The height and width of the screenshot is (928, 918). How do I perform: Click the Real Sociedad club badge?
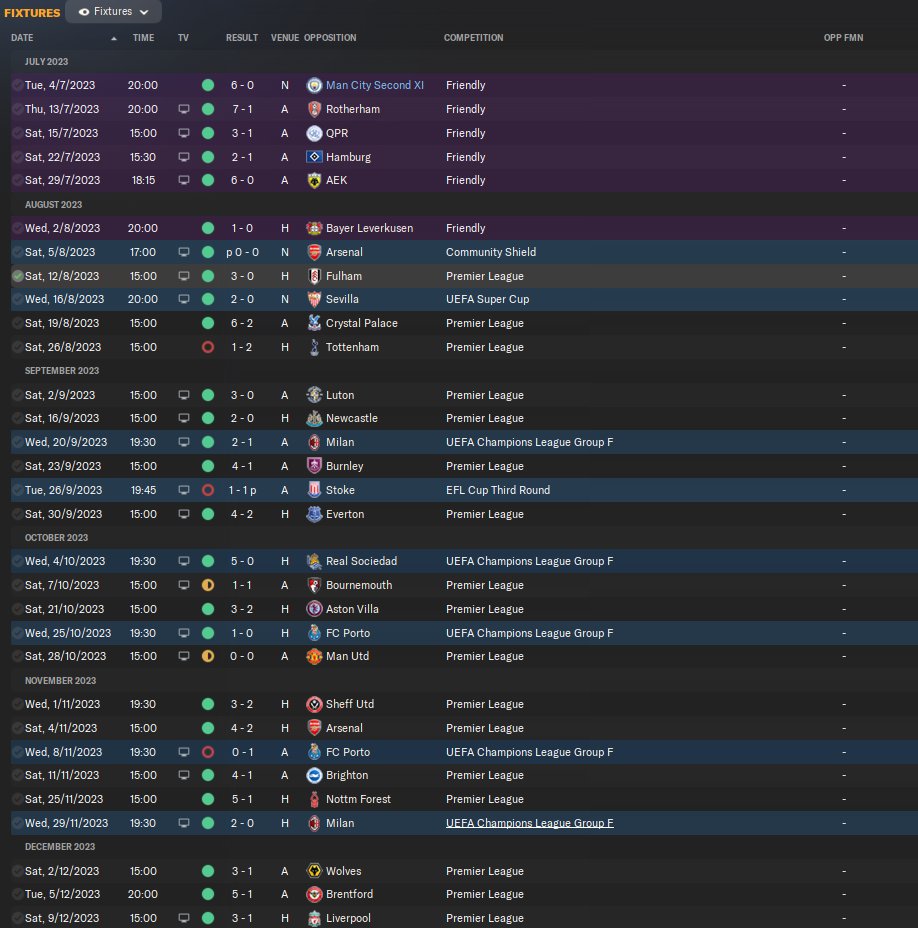pyautogui.click(x=314, y=561)
